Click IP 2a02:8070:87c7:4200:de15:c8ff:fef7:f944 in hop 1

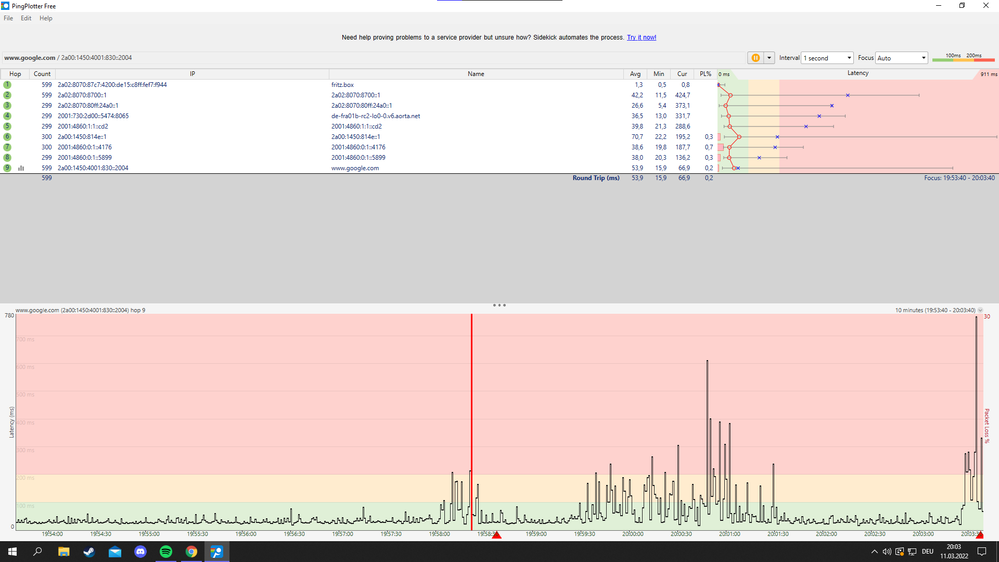(x=112, y=85)
